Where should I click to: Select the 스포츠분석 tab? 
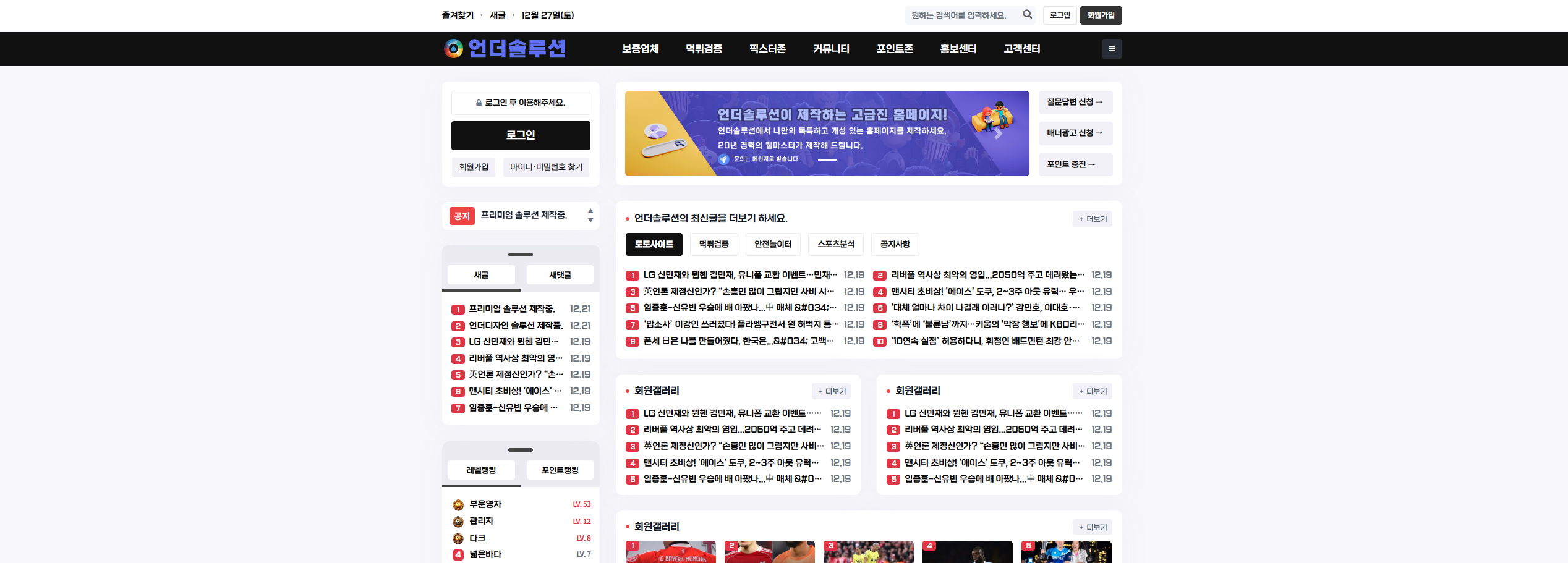835,244
